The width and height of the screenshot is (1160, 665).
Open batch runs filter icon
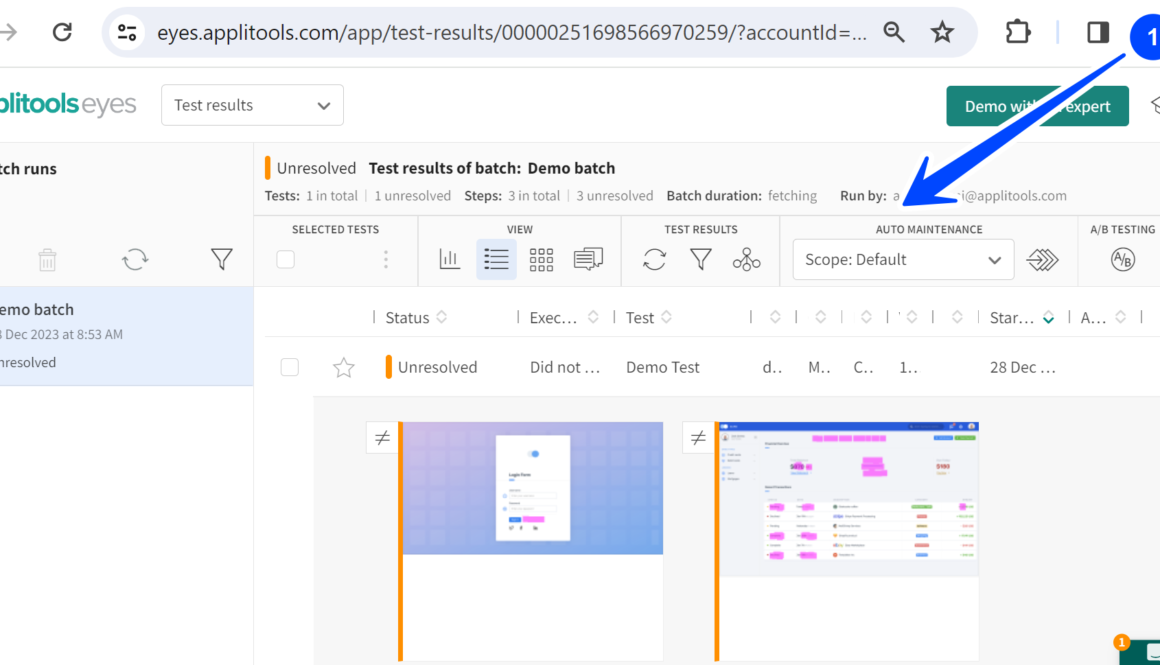pos(221,260)
